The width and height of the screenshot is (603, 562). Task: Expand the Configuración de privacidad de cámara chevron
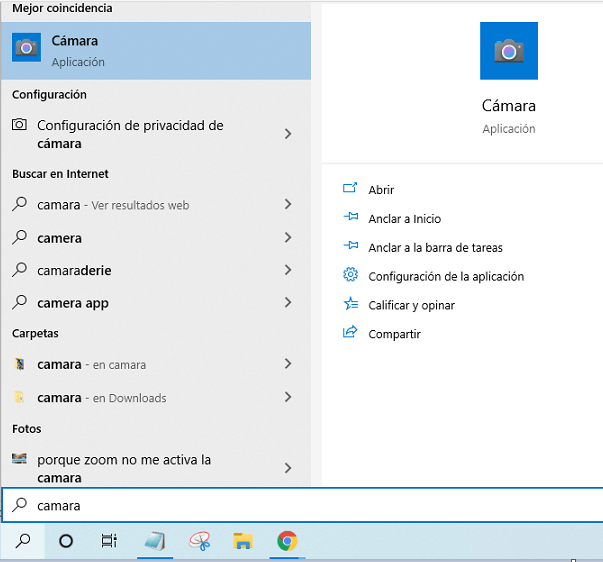288,134
